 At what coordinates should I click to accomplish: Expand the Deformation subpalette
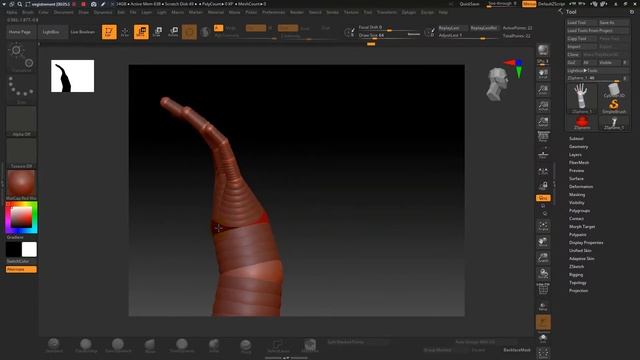[581, 187]
